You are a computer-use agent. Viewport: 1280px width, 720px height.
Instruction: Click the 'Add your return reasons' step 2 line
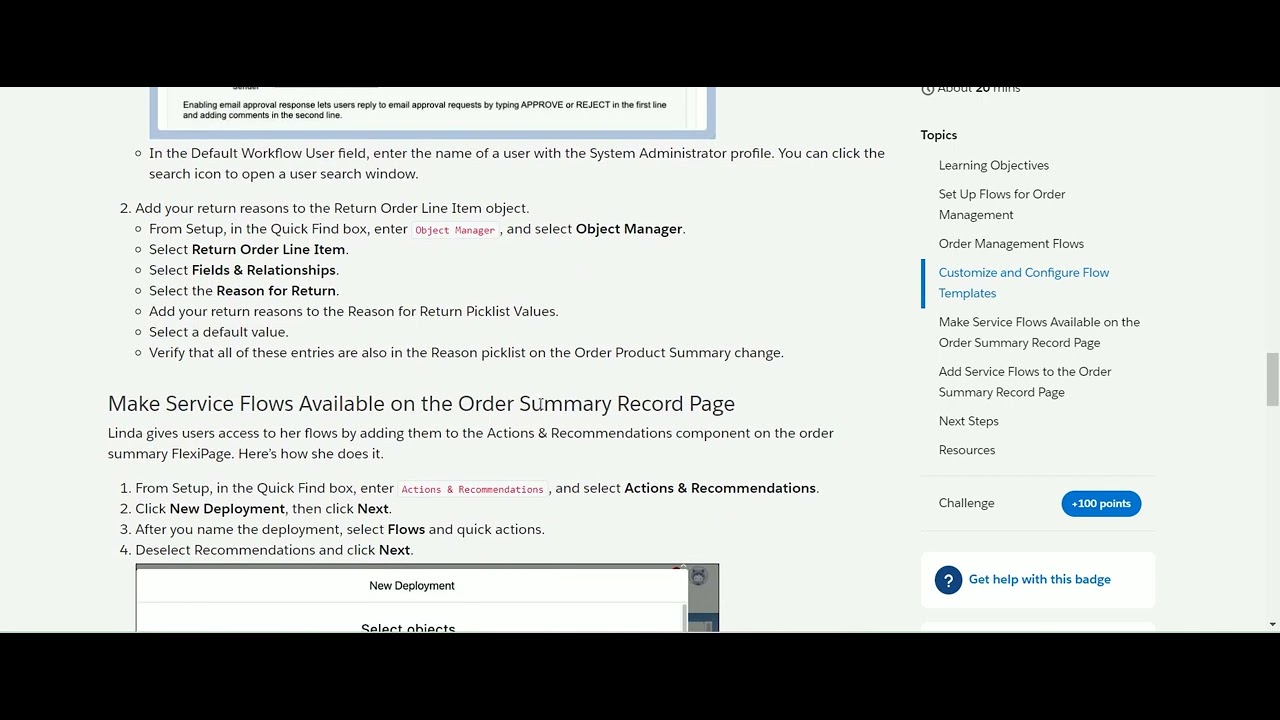pyautogui.click(x=332, y=208)
